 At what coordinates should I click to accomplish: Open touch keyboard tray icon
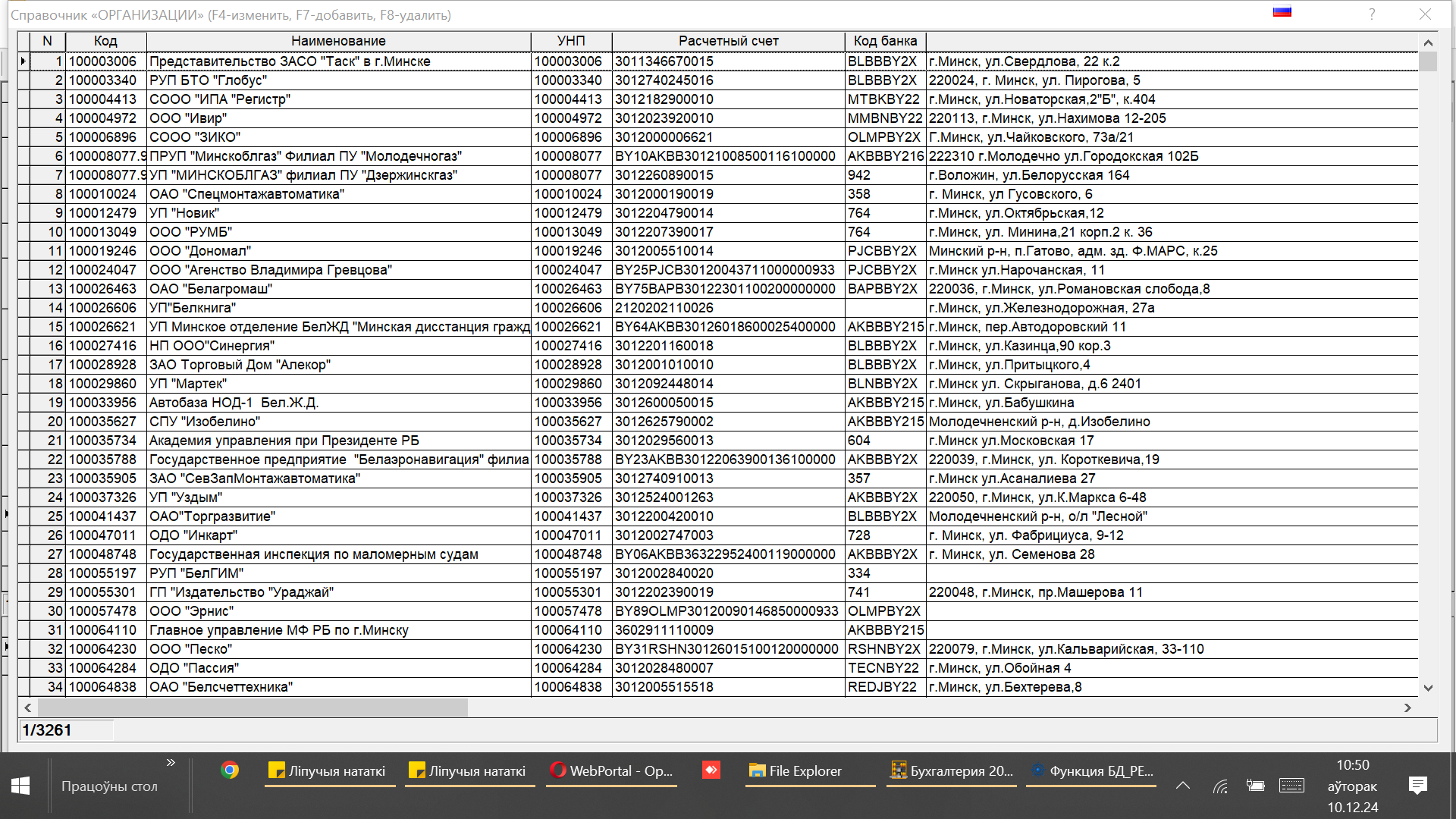pyautogui.click(x=1291, y=786)
